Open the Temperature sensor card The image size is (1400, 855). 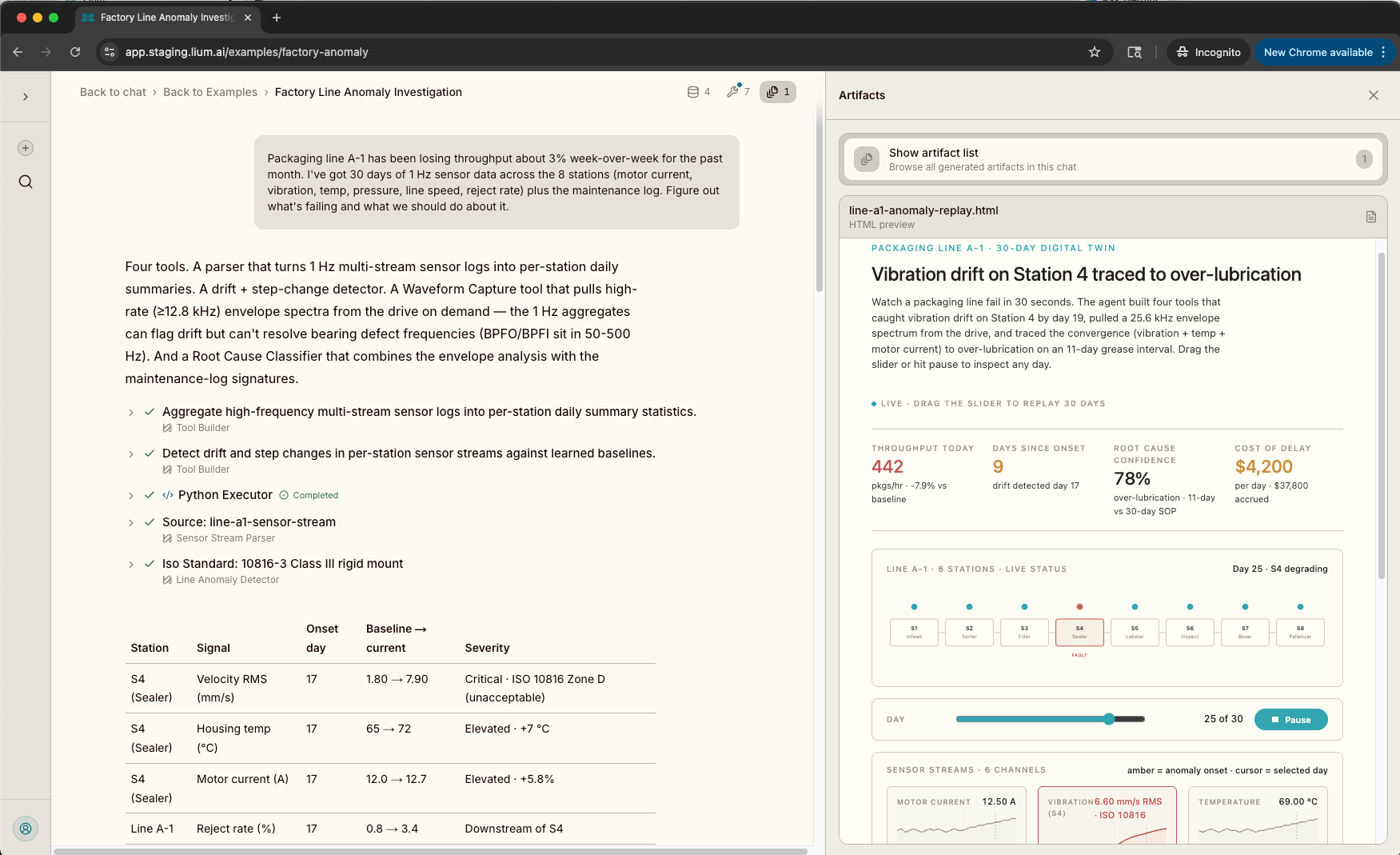coord(1258,815)
